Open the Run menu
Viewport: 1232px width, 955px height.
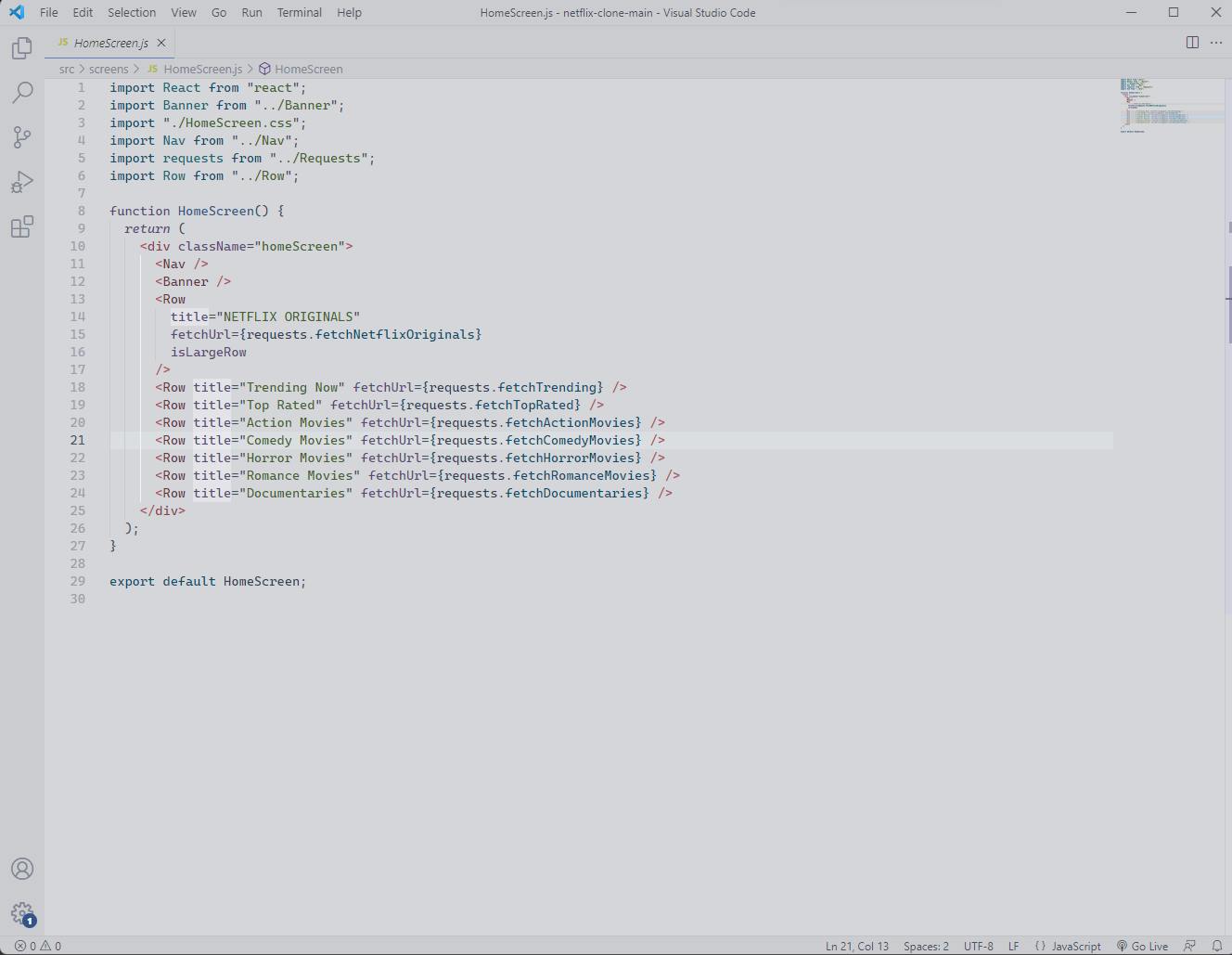tap(251, 12)
